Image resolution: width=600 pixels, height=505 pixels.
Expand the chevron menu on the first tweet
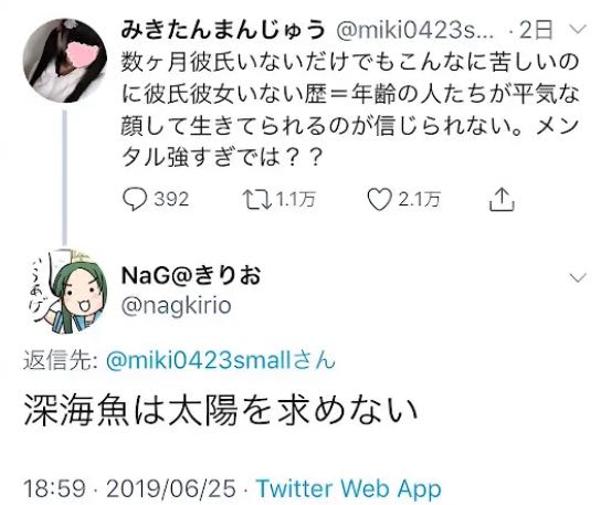tap(578, 29)
